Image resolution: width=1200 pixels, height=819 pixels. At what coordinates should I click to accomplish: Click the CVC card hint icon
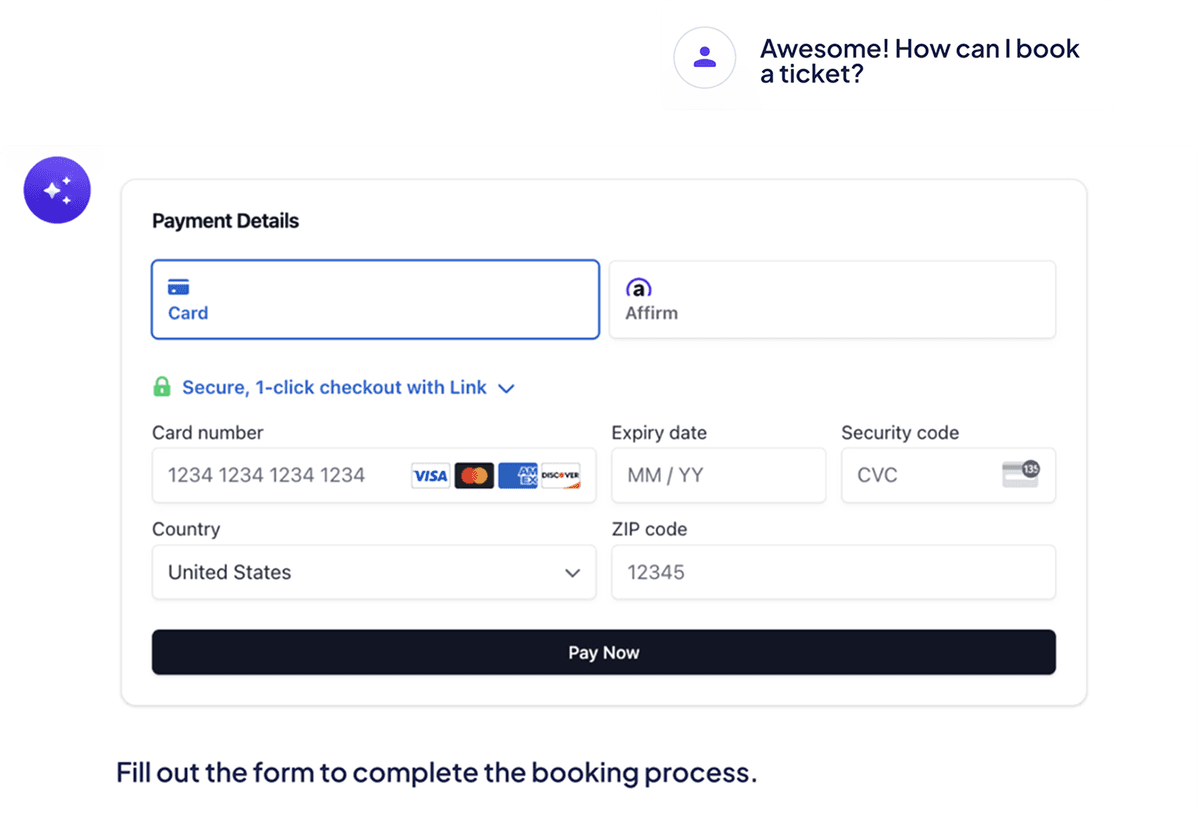coord(1021,474)
